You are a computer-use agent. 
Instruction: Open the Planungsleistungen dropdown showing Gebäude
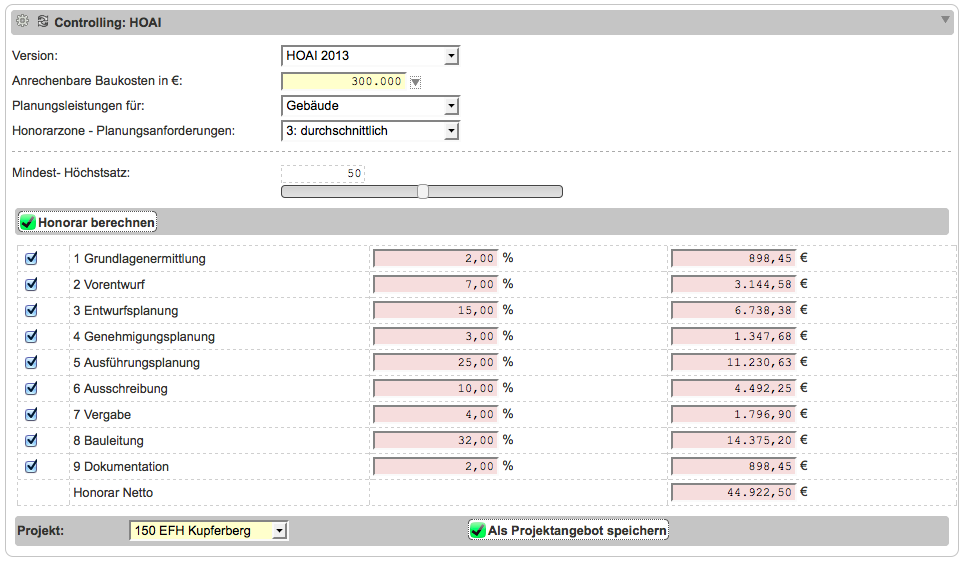coord(370,106)
